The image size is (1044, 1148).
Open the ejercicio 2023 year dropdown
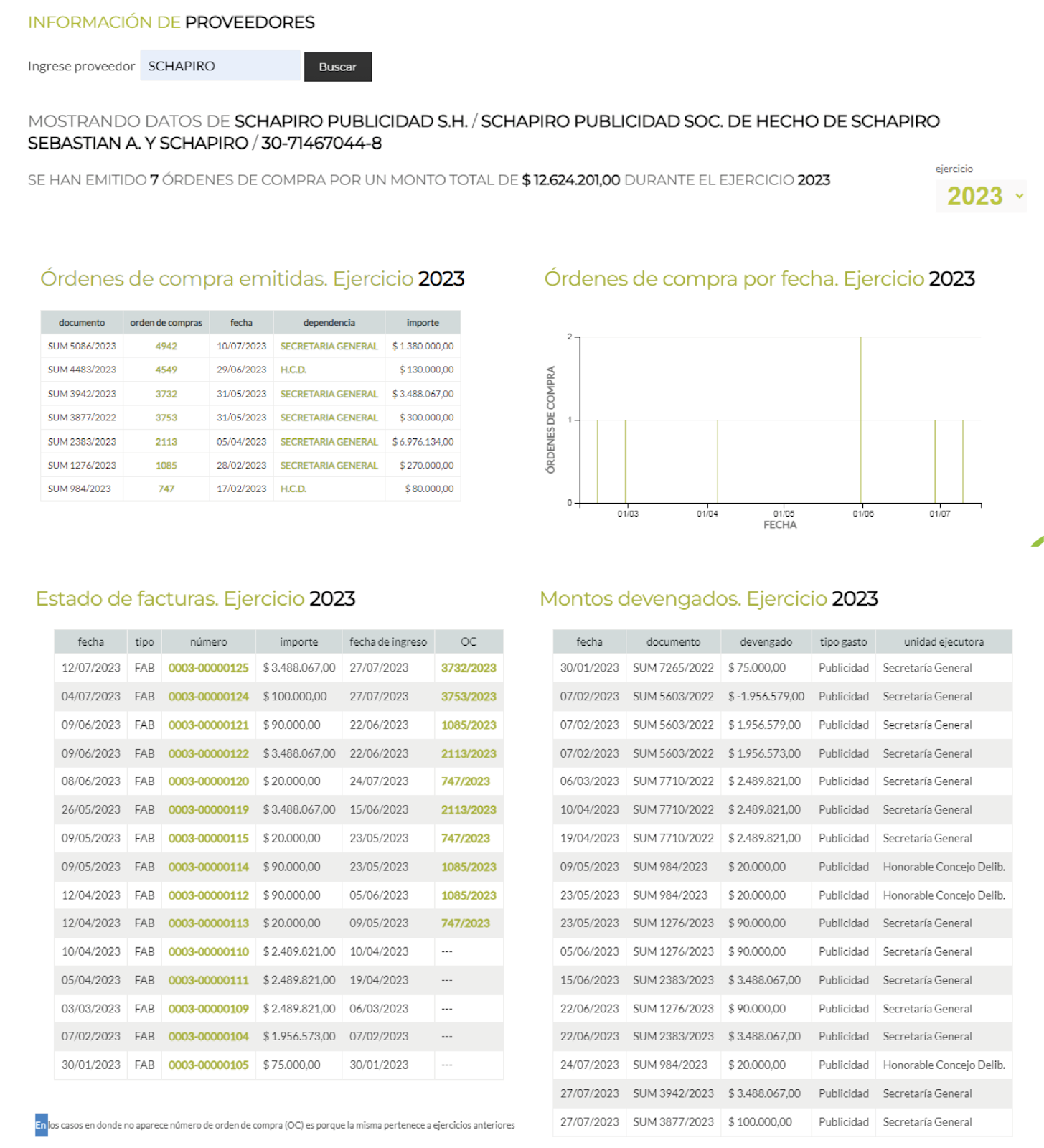point(982,196)
